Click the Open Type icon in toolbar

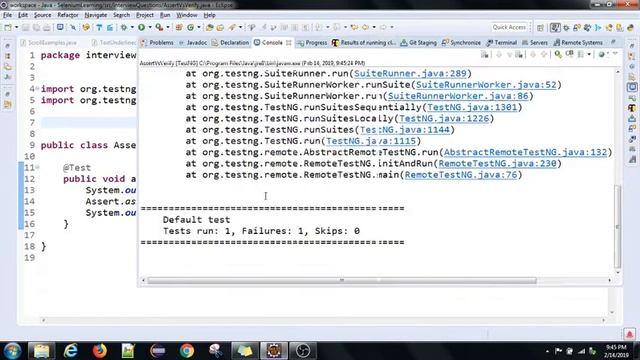coord(209,27)
